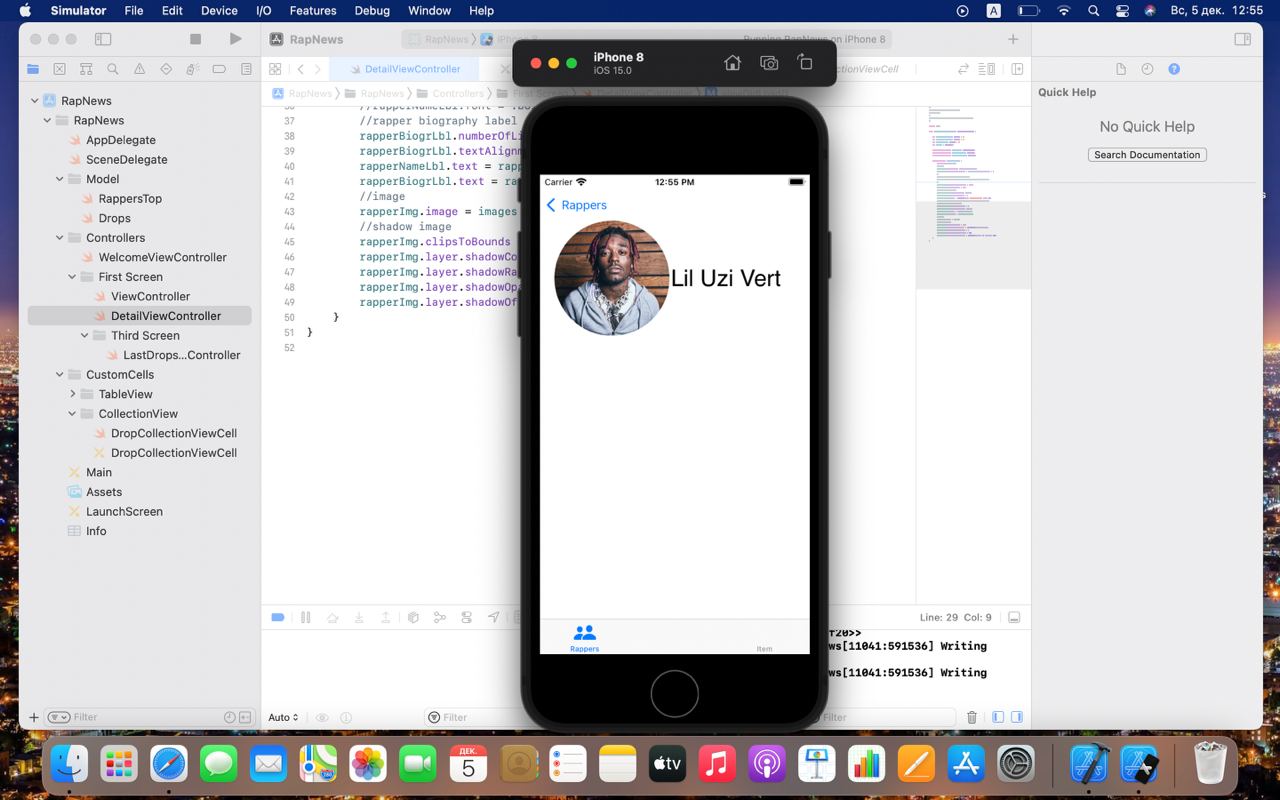Toggle the console pane

coord(1017,717)
